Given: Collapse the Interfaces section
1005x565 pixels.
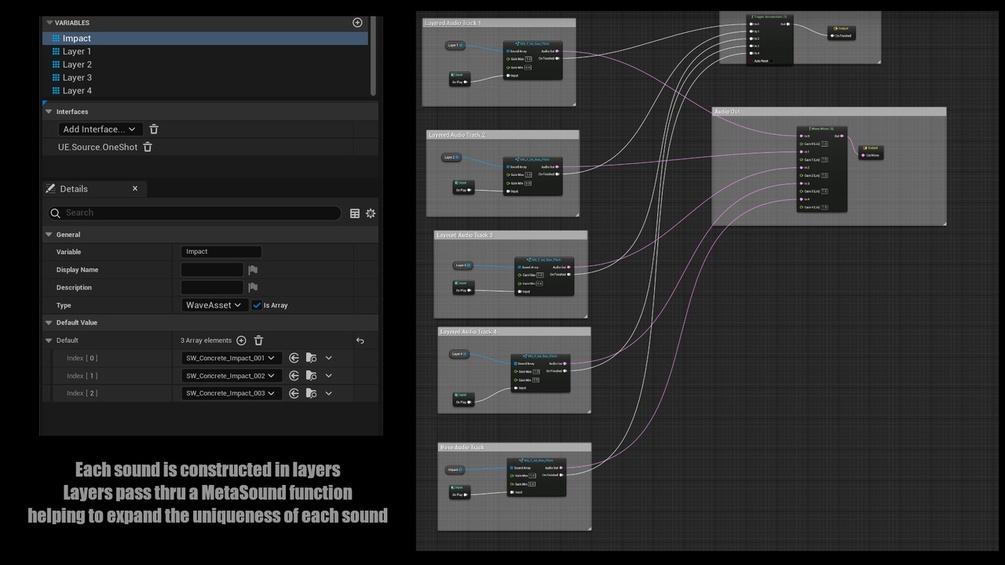Looking at the screenshot, I should point(49,111).
